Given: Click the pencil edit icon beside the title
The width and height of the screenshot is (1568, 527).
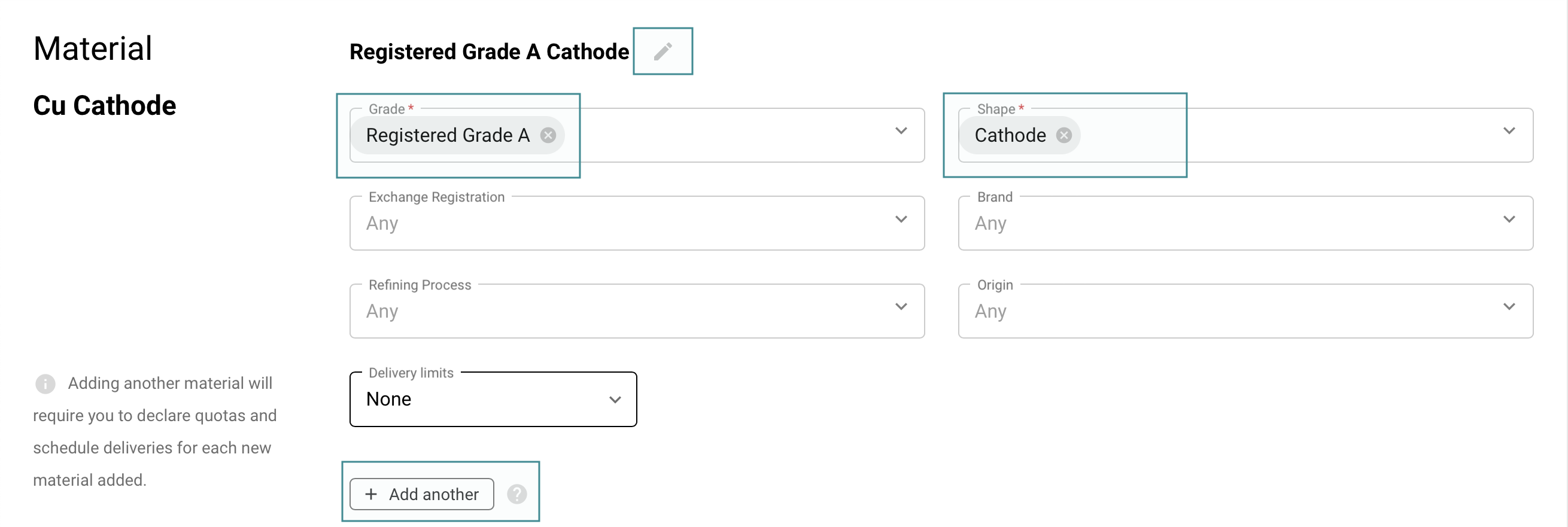Looking at the screenshot, I should coord(663,51).
